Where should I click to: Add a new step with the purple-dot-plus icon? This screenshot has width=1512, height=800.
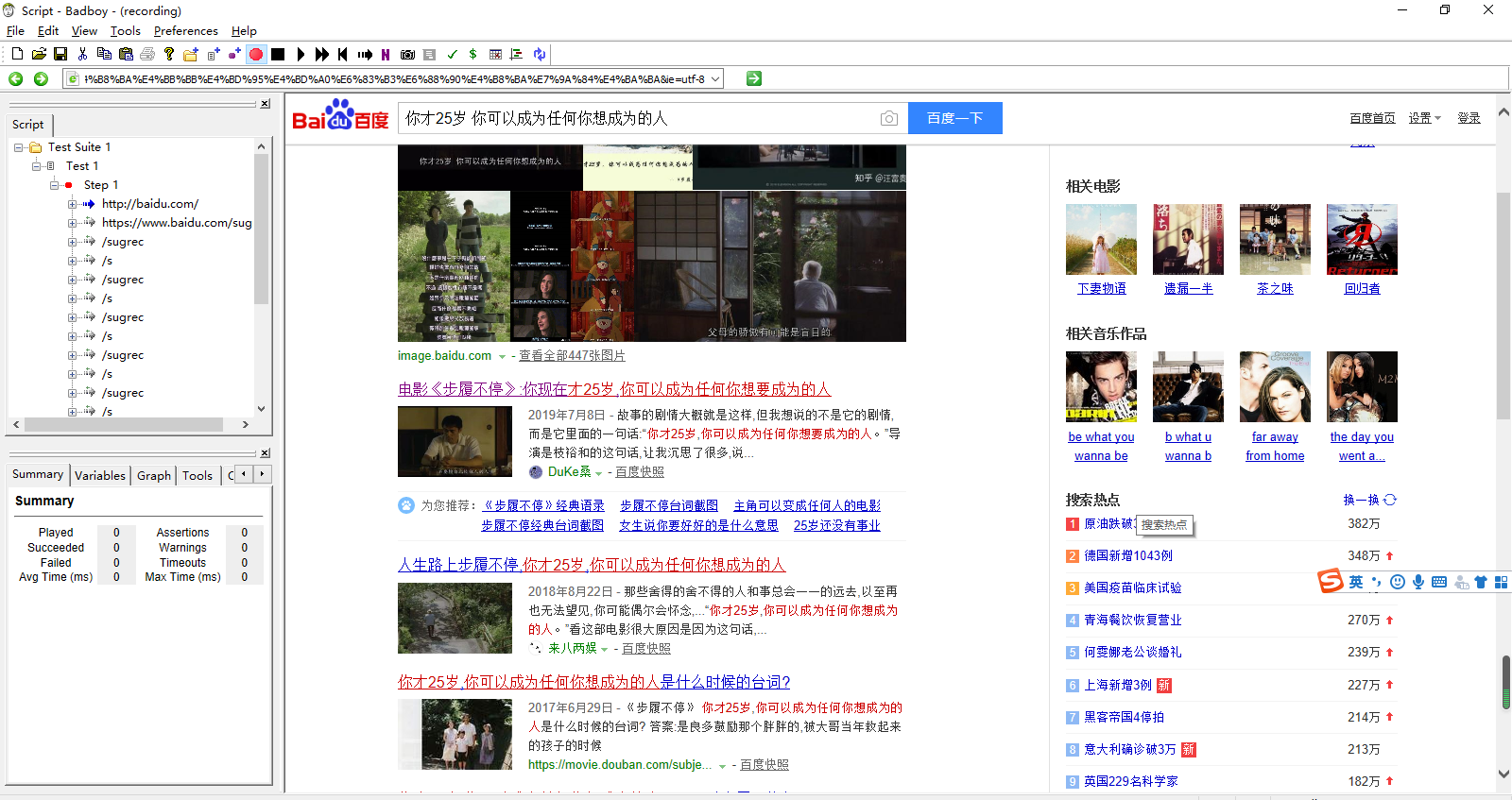234,54
